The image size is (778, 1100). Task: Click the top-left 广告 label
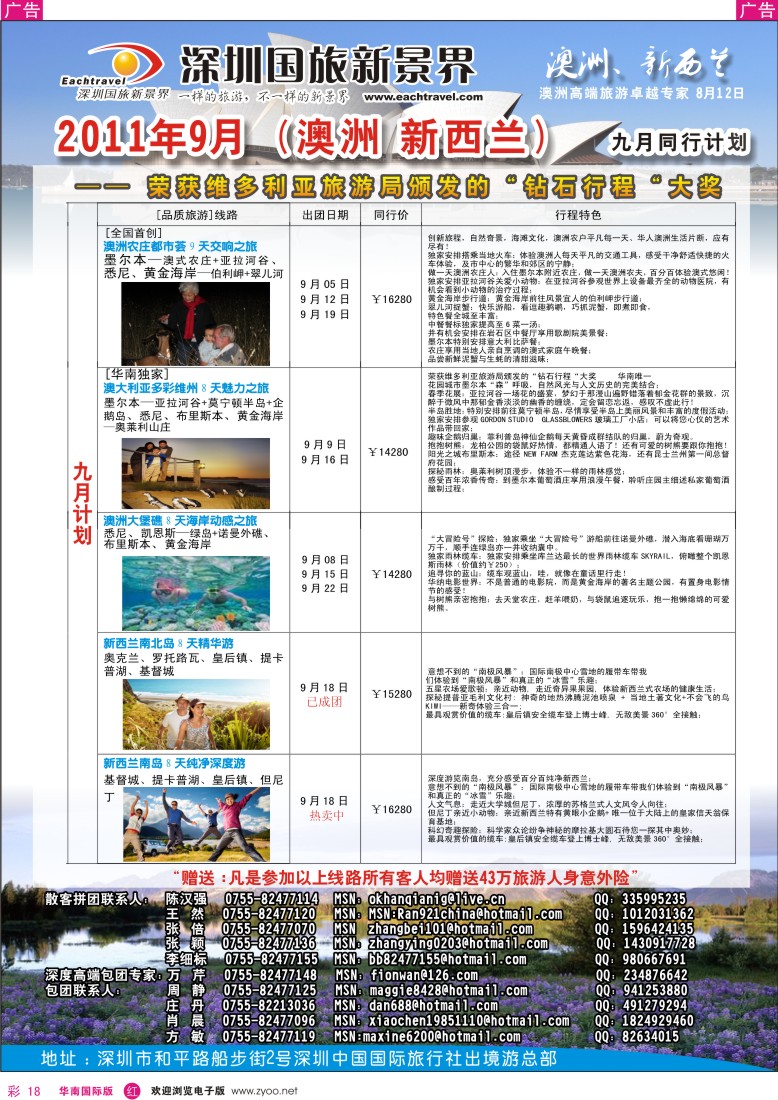point(22,10)
